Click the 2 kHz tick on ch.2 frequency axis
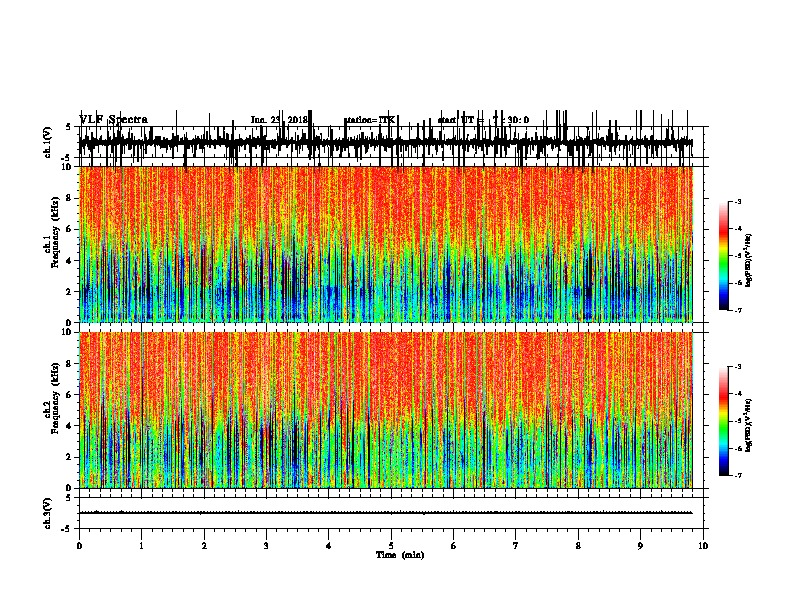This screenshot has height=612, width=792. pyautogui.click(x=69, y=457)
